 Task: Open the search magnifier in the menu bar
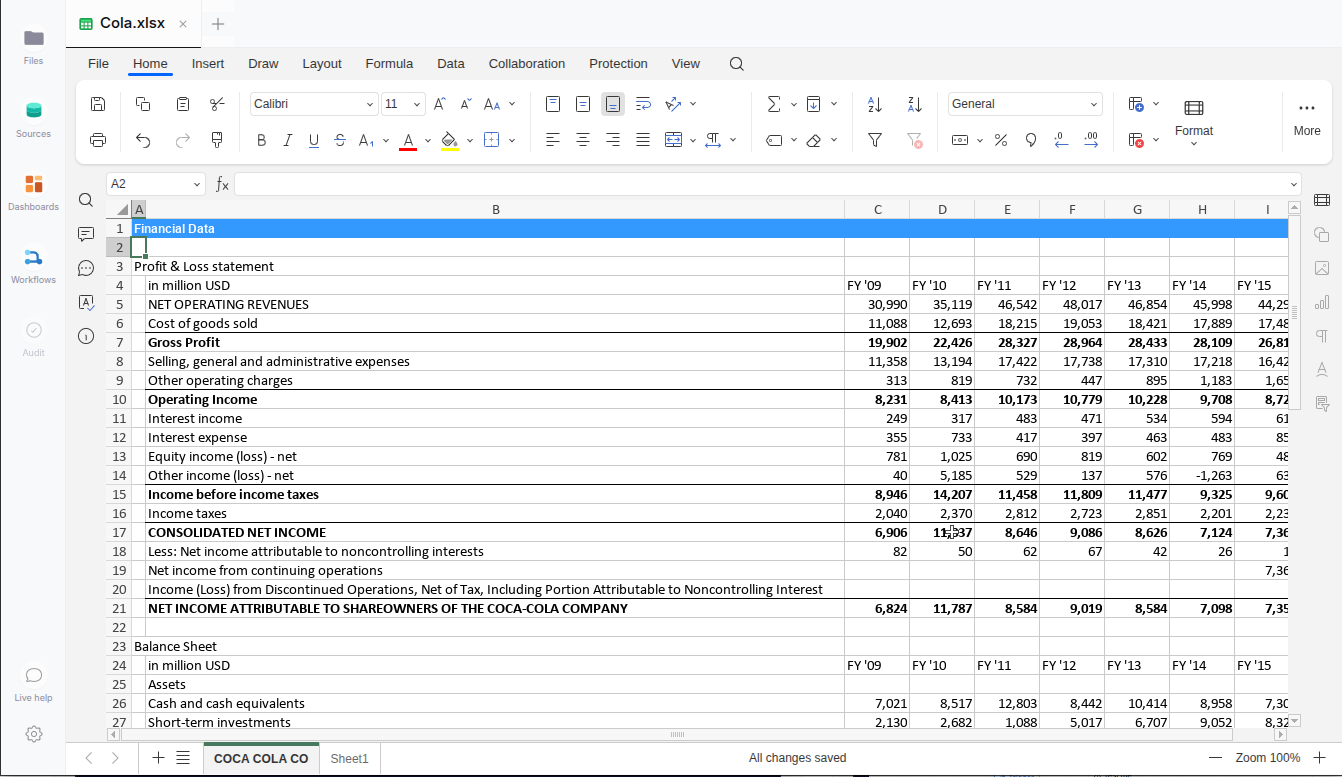tap(737, 64)
